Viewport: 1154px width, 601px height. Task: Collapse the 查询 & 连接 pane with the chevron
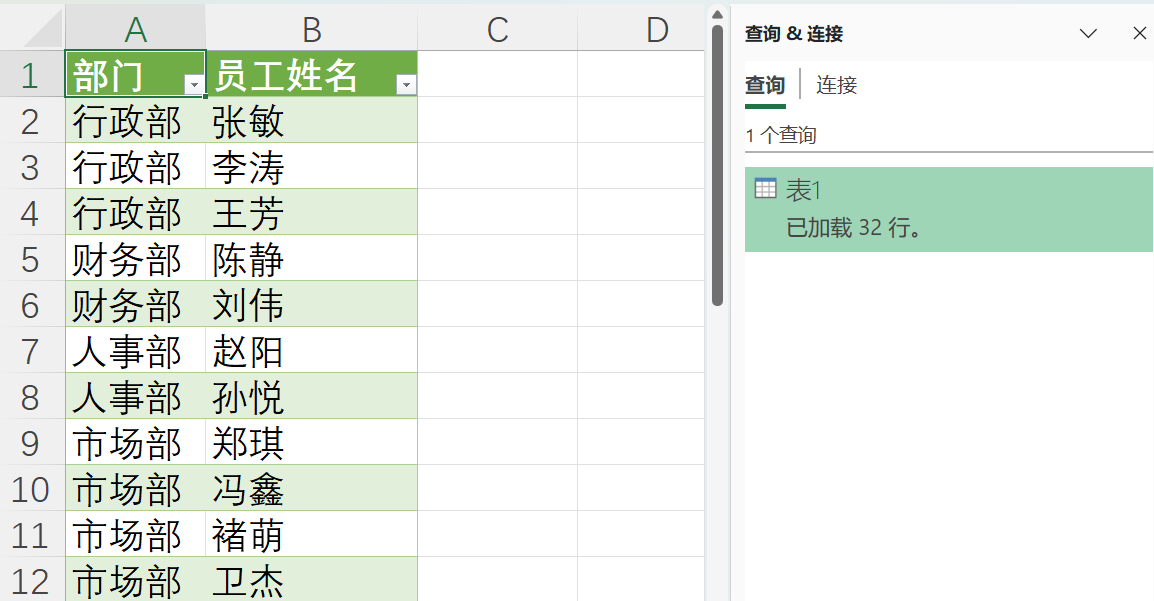(1088, 33)
